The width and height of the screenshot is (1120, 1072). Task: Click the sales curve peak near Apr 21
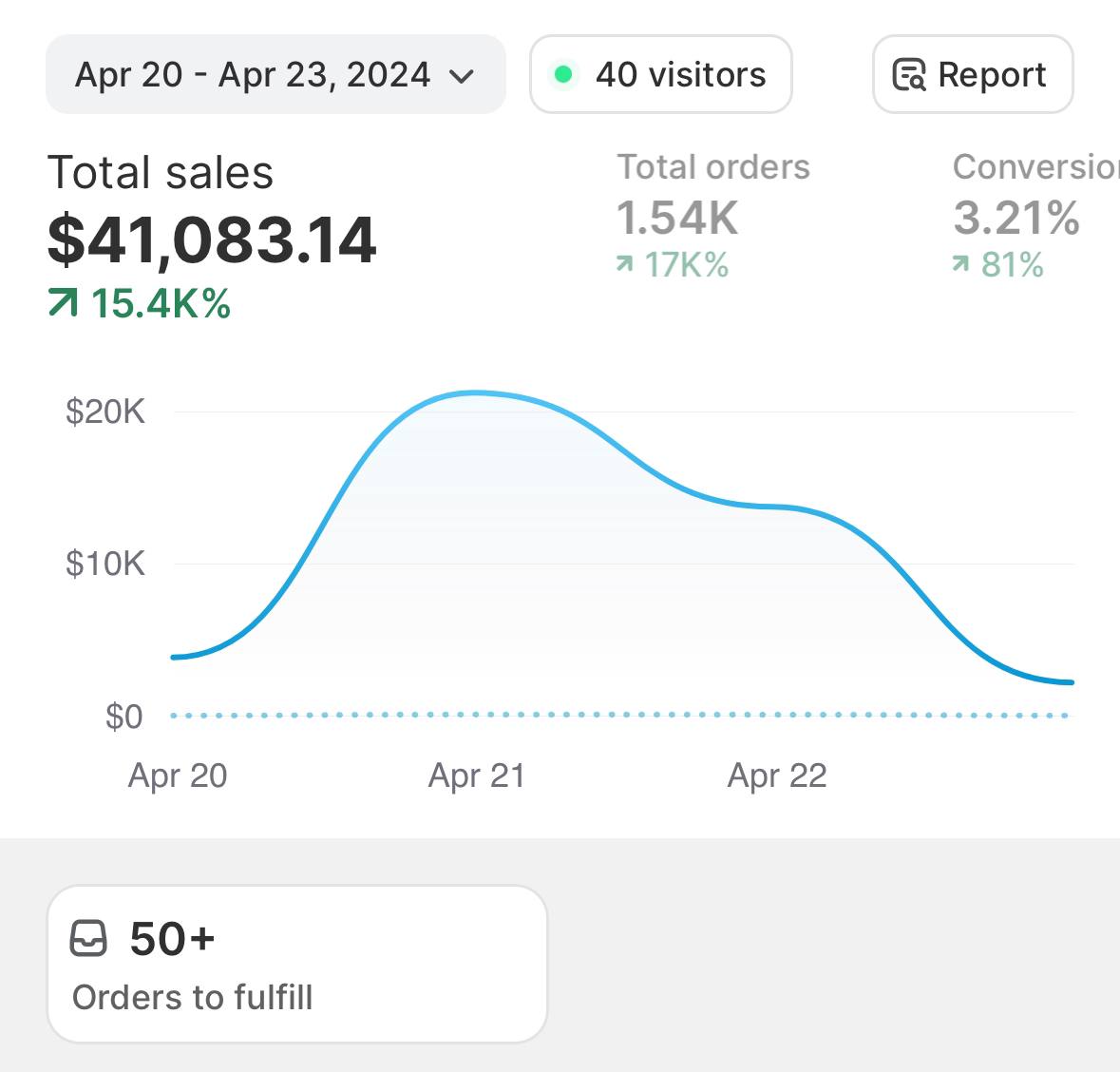475,392
